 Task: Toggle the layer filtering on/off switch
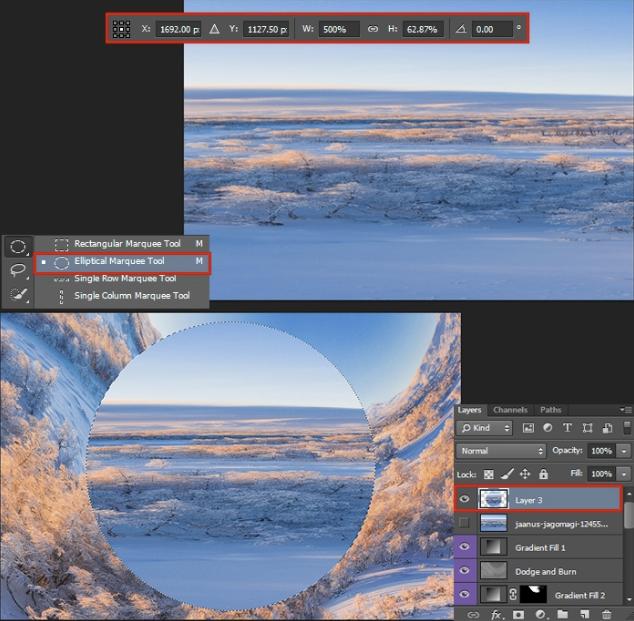627,428
